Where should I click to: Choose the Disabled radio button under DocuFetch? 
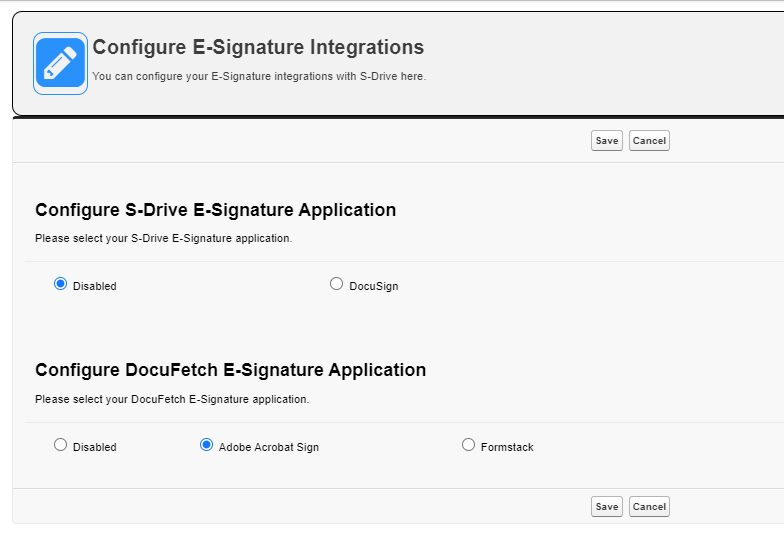60,445
